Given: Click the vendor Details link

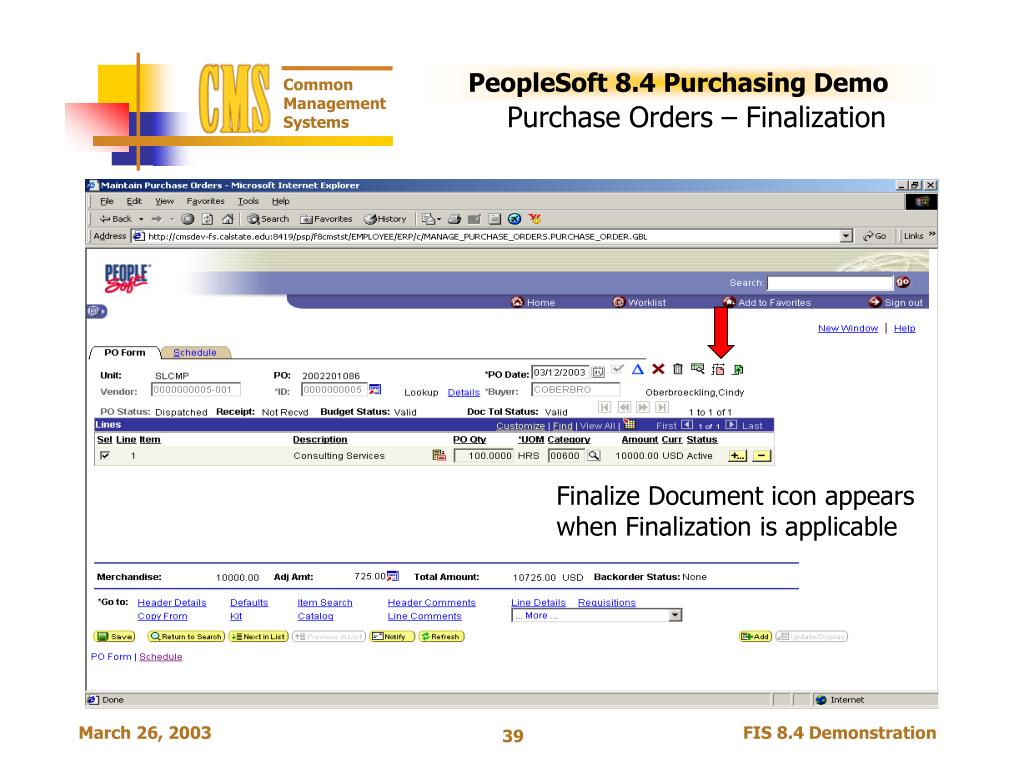Looking at the screenshot, I should 464,392.
